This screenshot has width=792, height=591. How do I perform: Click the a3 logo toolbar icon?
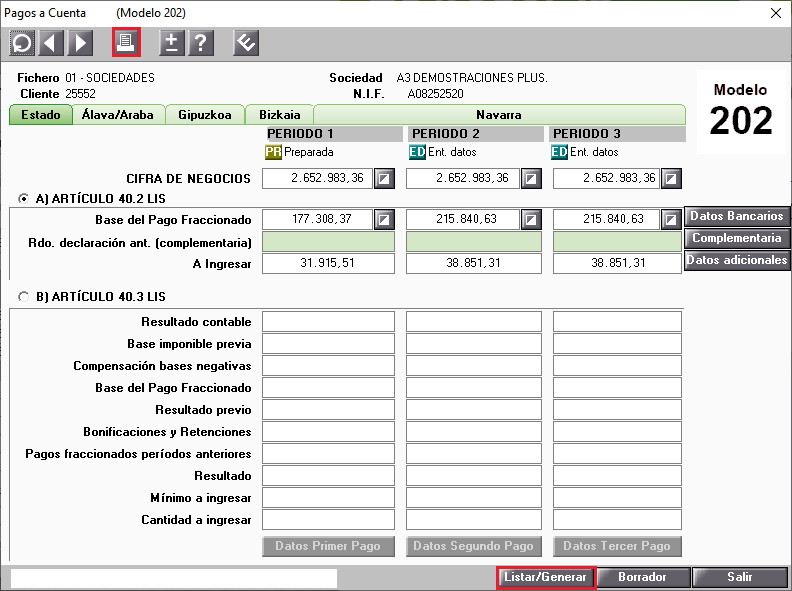coord(246,43)
